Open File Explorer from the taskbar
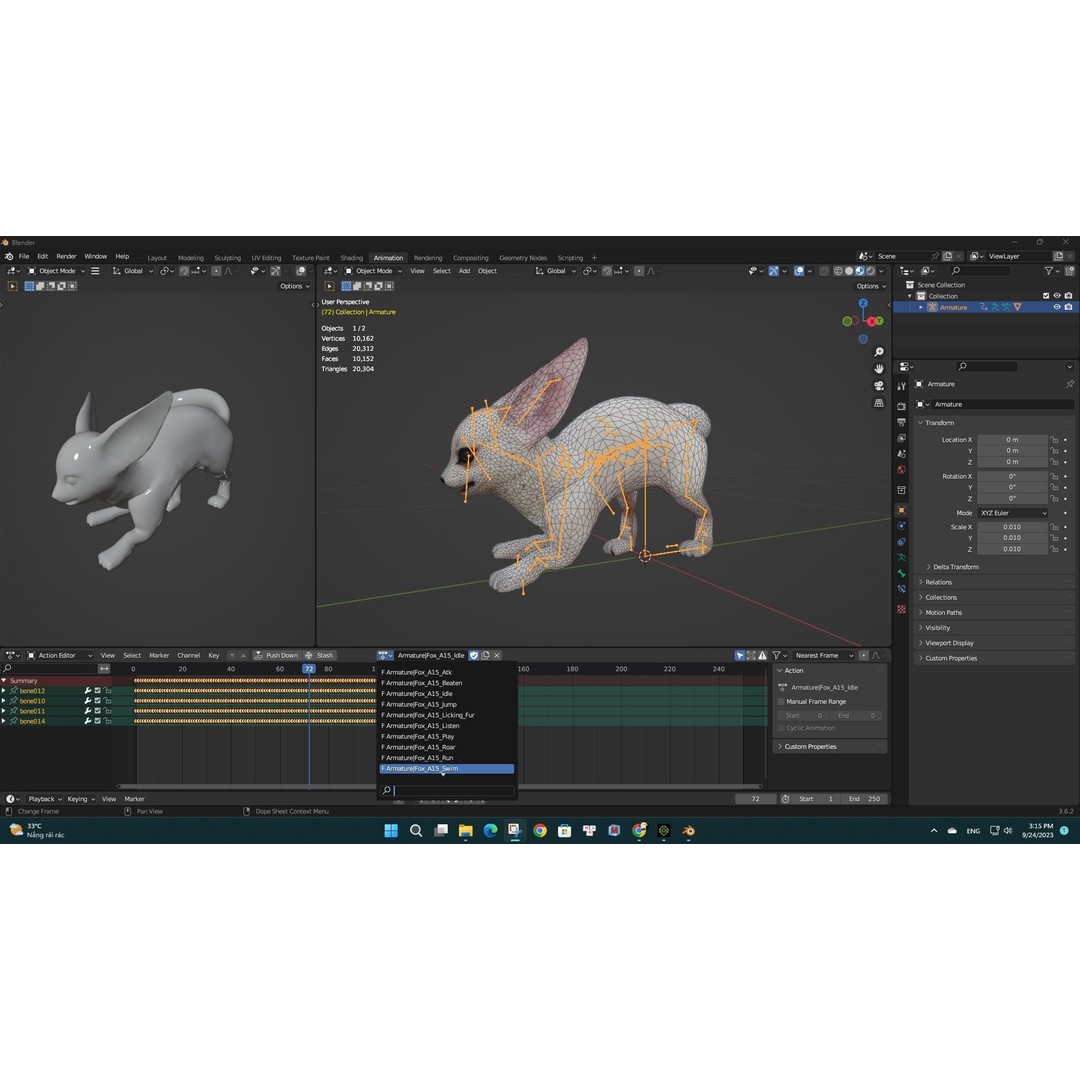 466,831
